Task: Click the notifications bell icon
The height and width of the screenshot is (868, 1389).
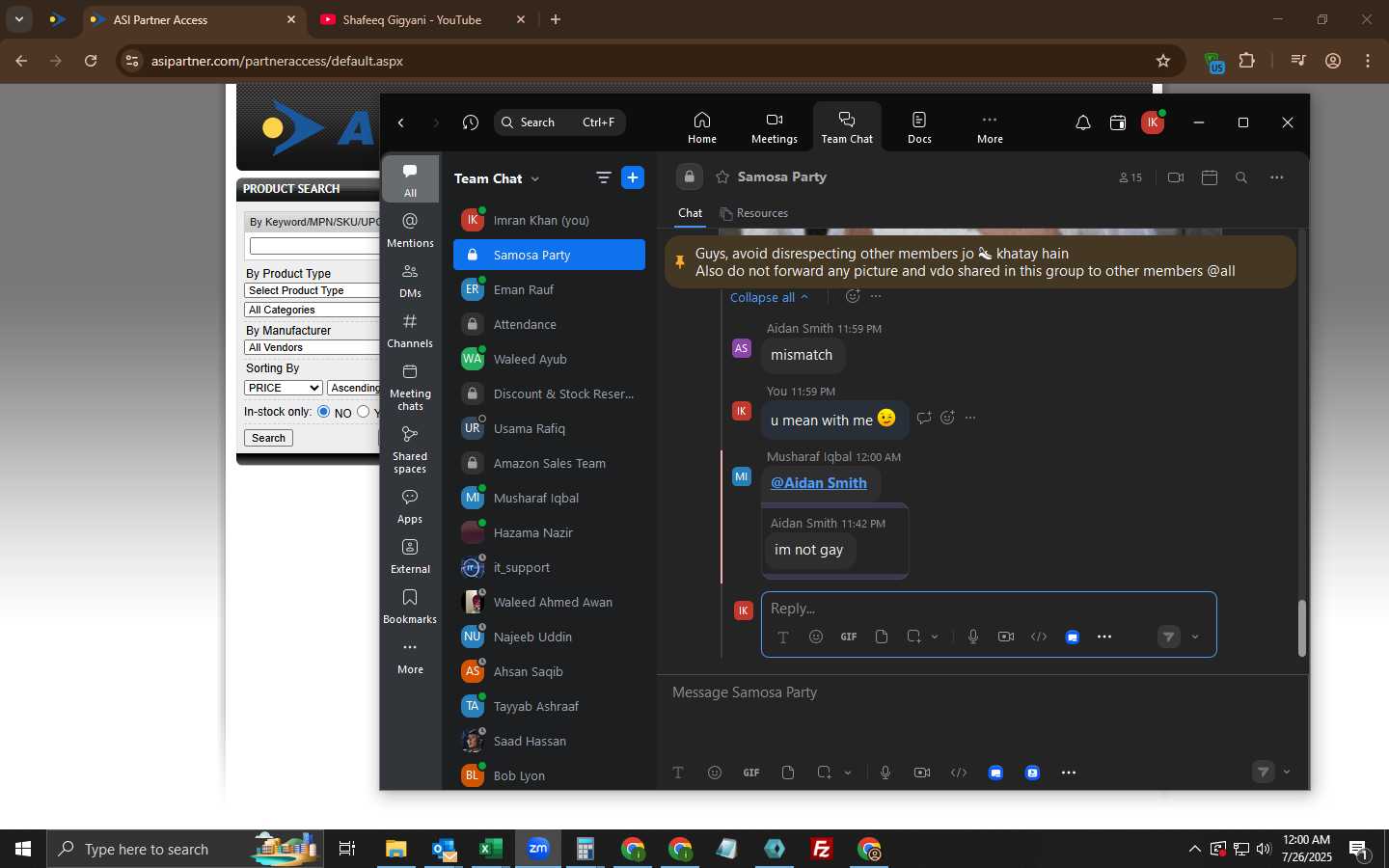Action: pos(1082,122)
